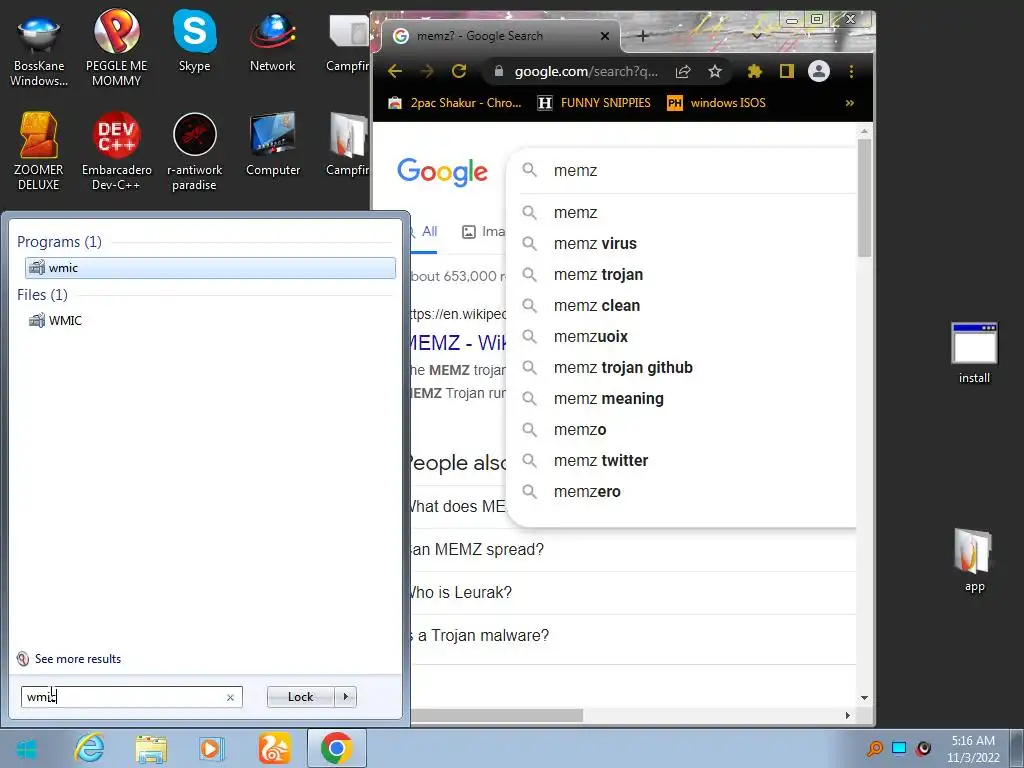
Task: Open app folder on desktop
Action: pyautogui.click(x=974, y=560)
